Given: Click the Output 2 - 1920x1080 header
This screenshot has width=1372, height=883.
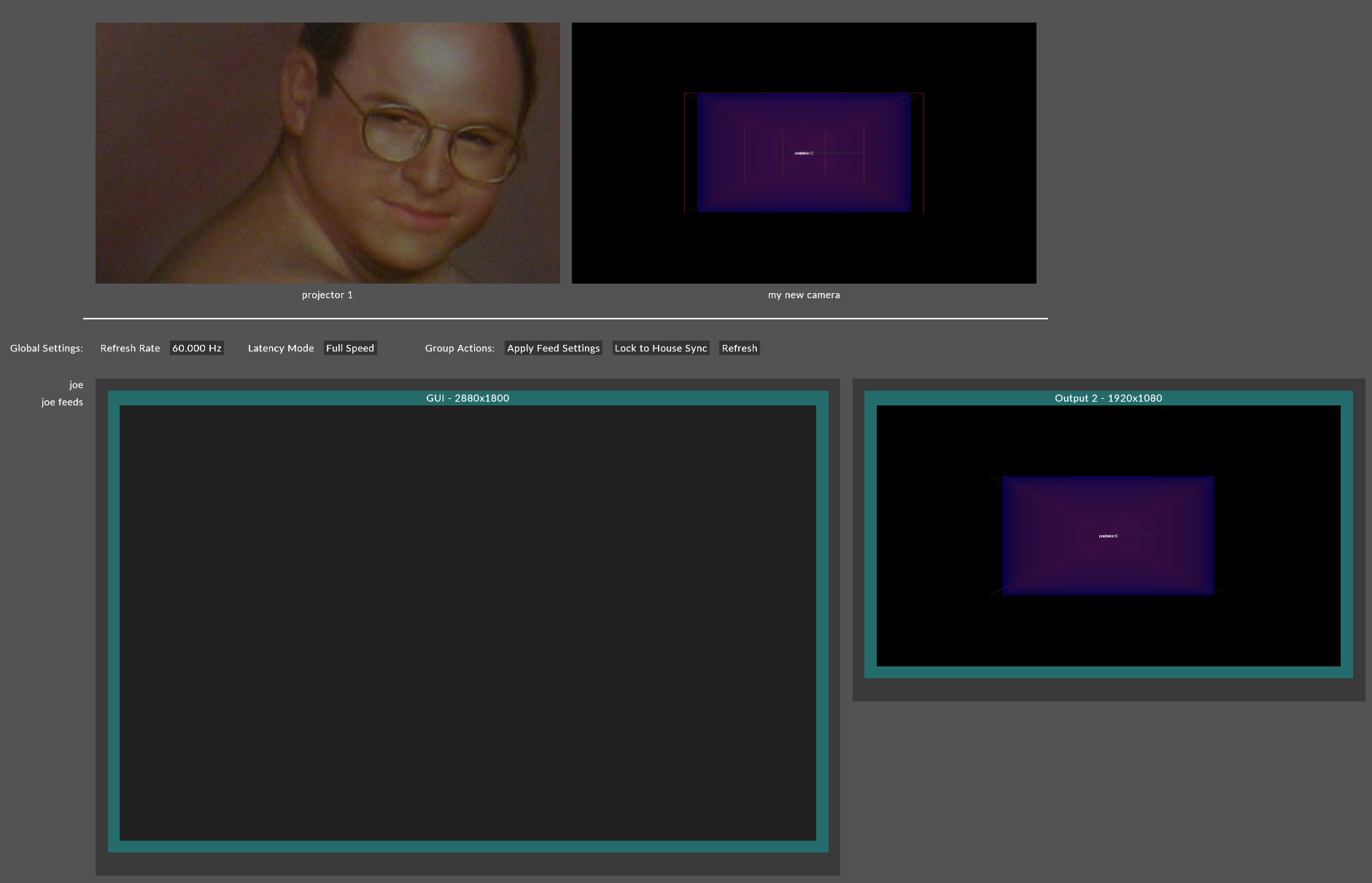Looking at the screenshot, I should coord(1109,398).
